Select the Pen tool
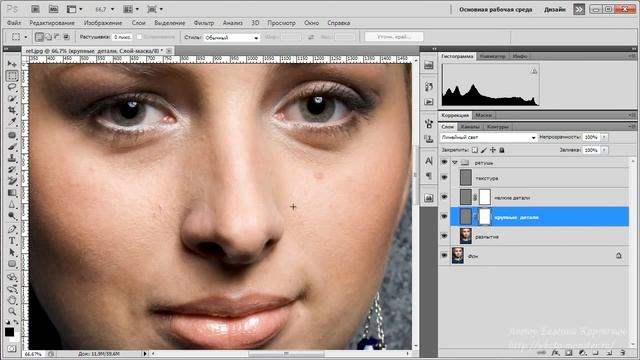Viewport: 640px width, 360px height. point(12,229)
